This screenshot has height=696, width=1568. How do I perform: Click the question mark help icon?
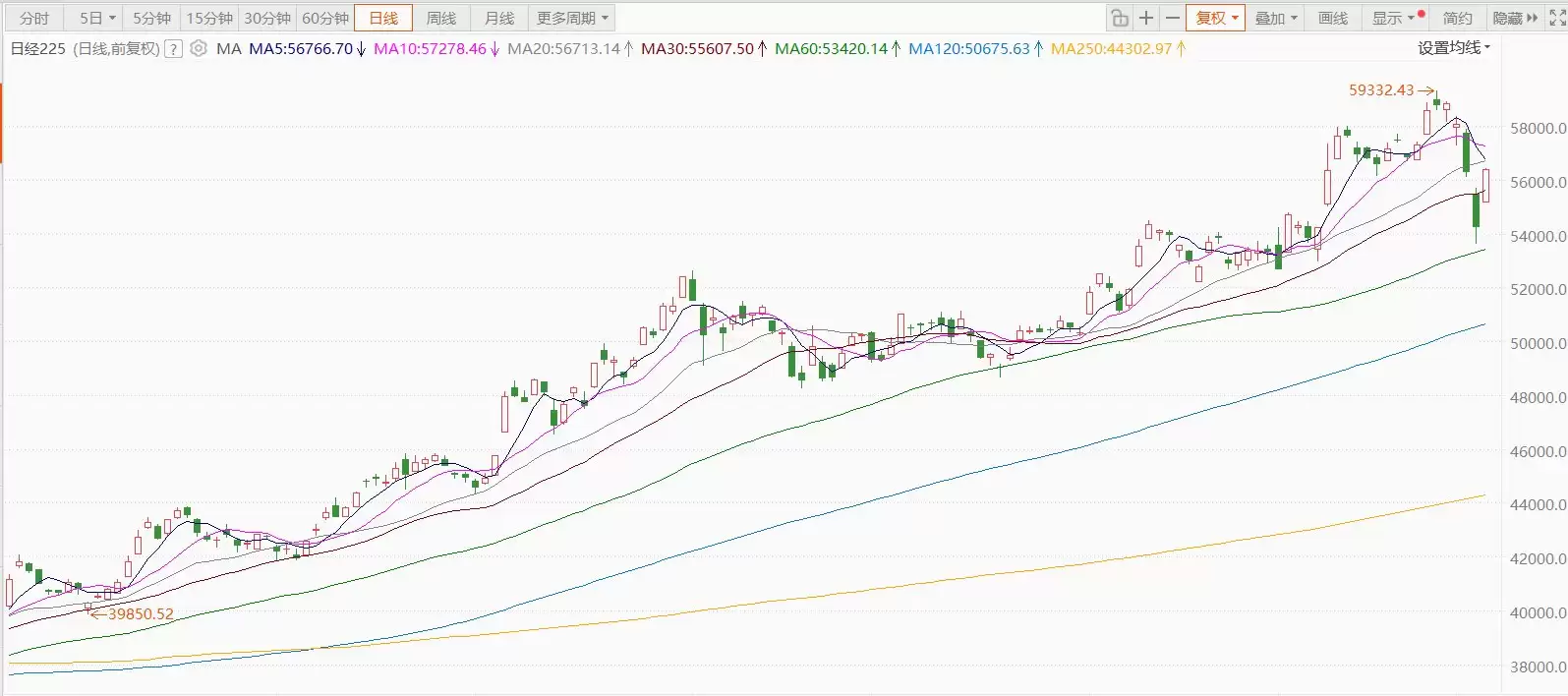(174, 48)
